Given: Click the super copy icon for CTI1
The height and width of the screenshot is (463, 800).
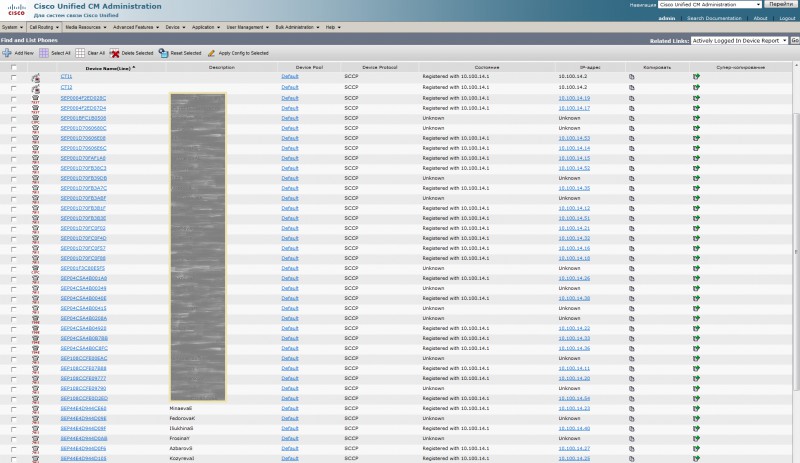Looking at the screenshot, I should (696, 77).
